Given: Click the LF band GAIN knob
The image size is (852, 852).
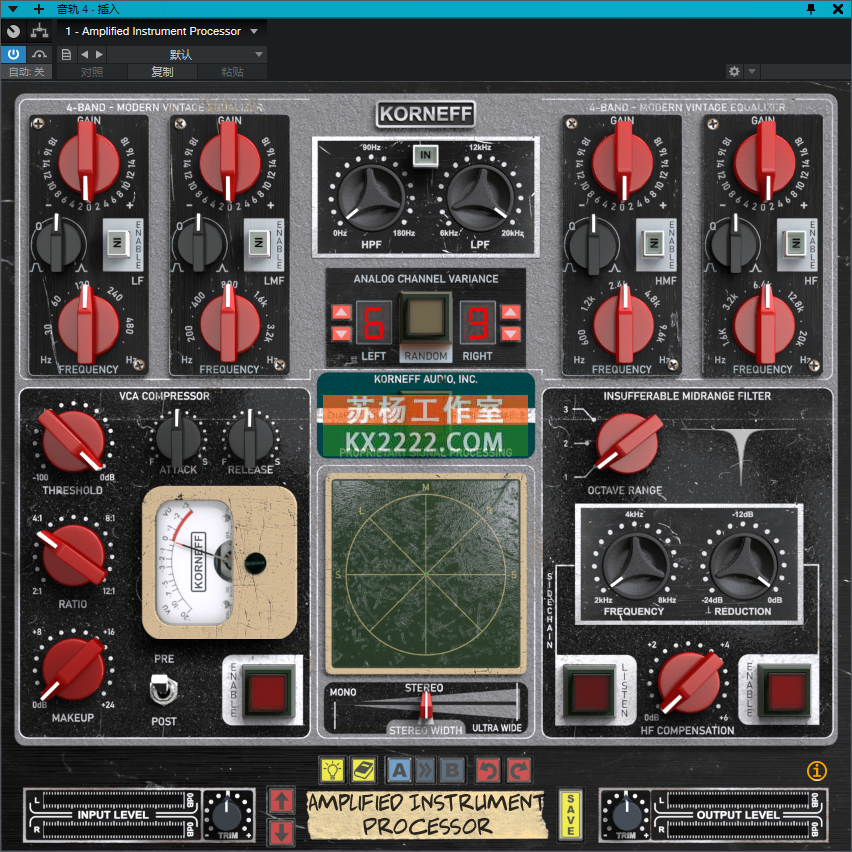Looking at the screenshot, I should (x=88, y=162).
